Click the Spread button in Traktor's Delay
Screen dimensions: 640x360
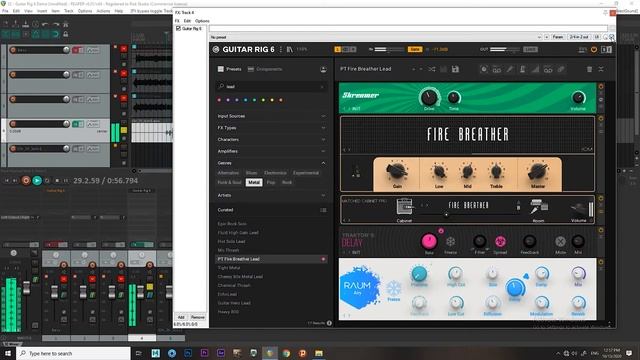[500, 242]
